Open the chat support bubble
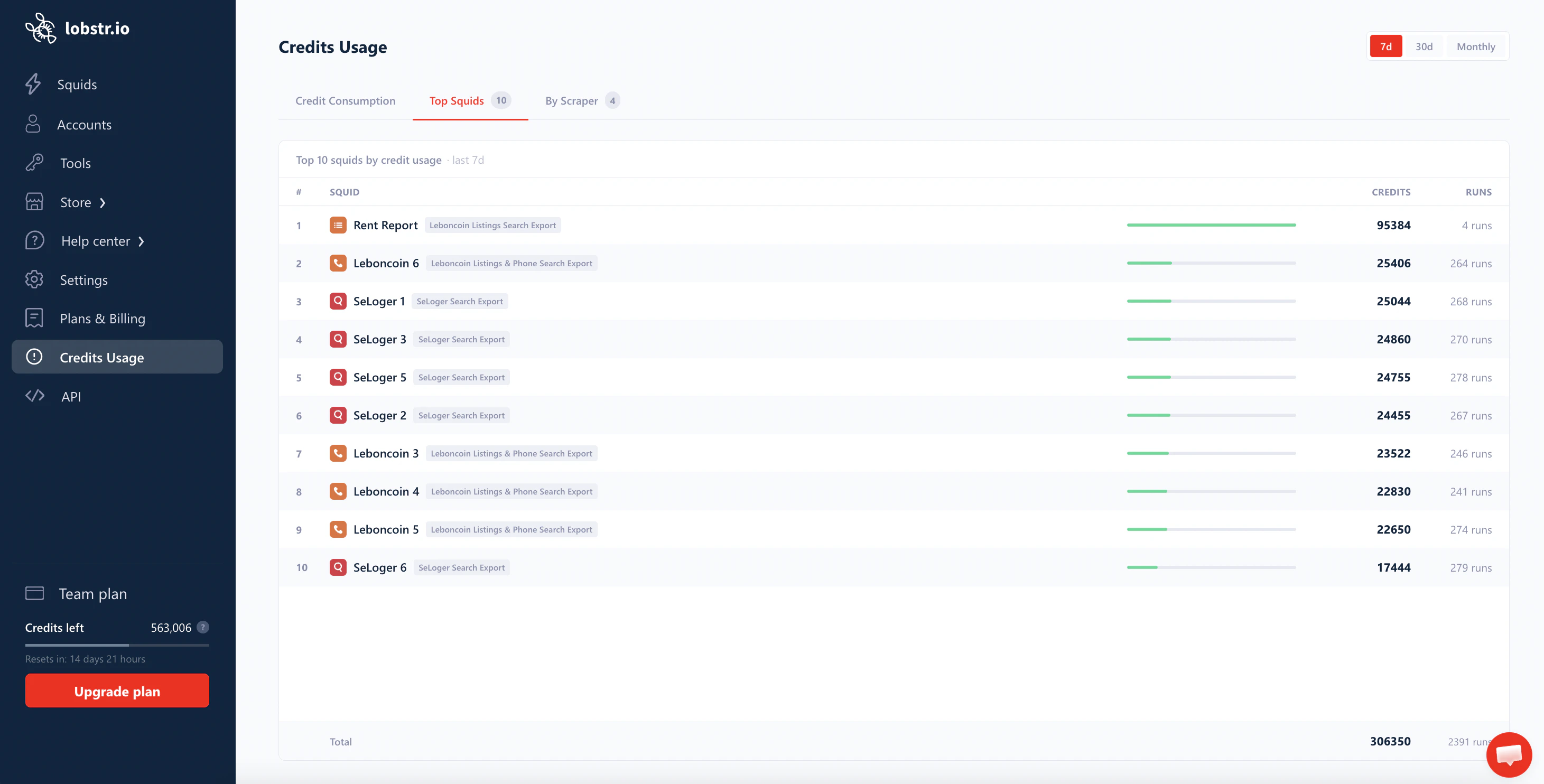 pos(1509,754)
